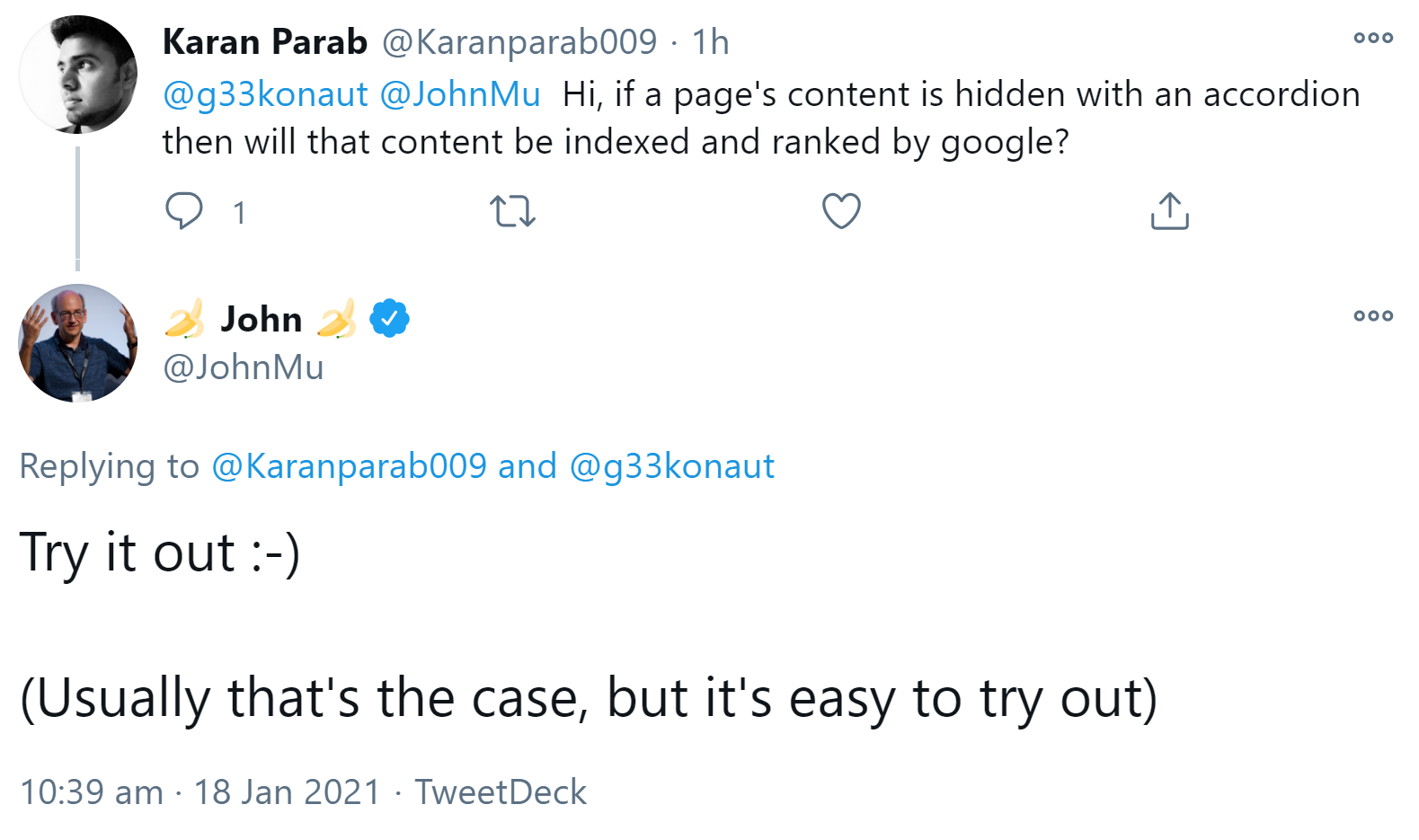This screenshot has height=840, width=1419.
Task: Open more options on Karan Parab's tweet
Action: [1372, 38]
